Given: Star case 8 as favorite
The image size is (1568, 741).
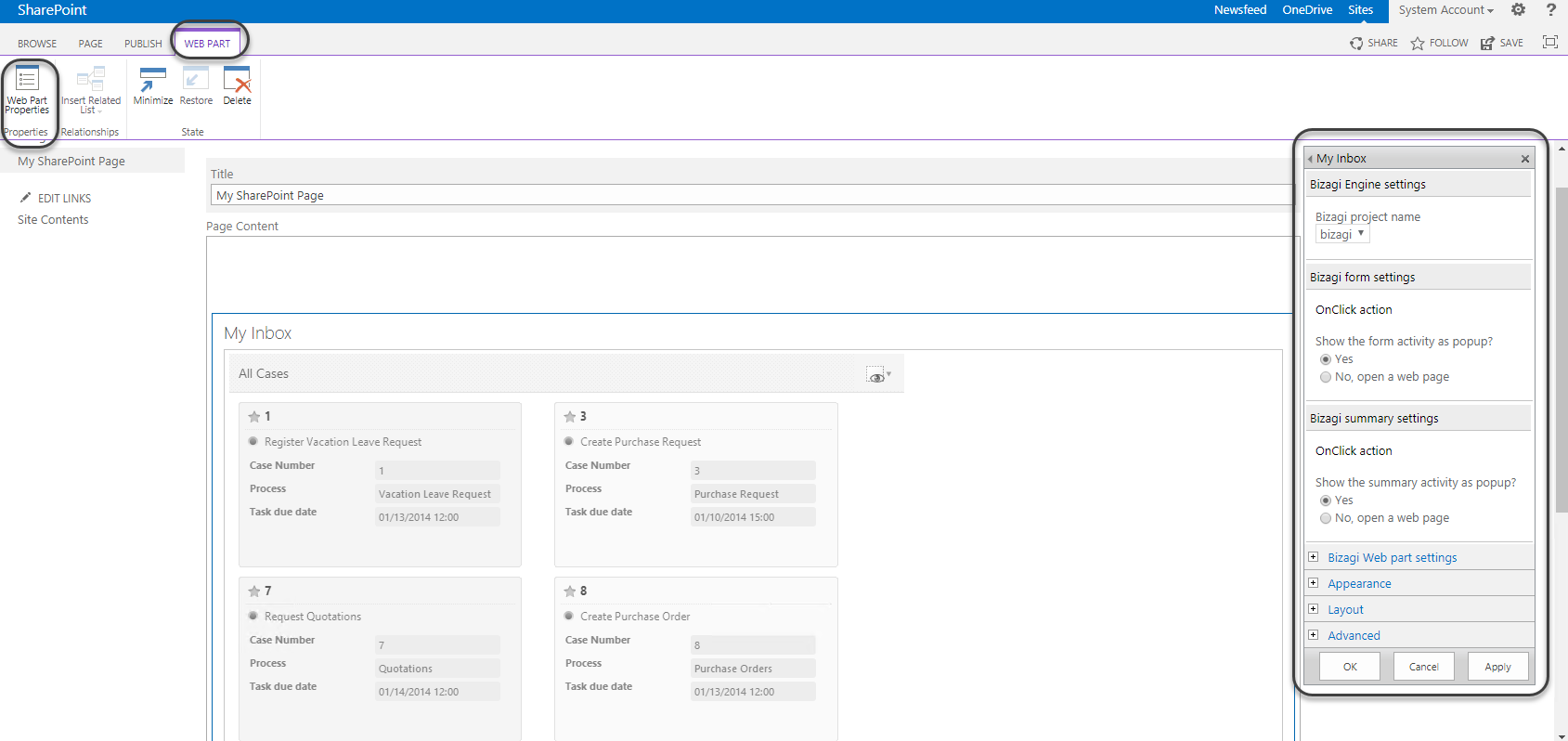Looking at the screenshot, I should click(570, 591).
